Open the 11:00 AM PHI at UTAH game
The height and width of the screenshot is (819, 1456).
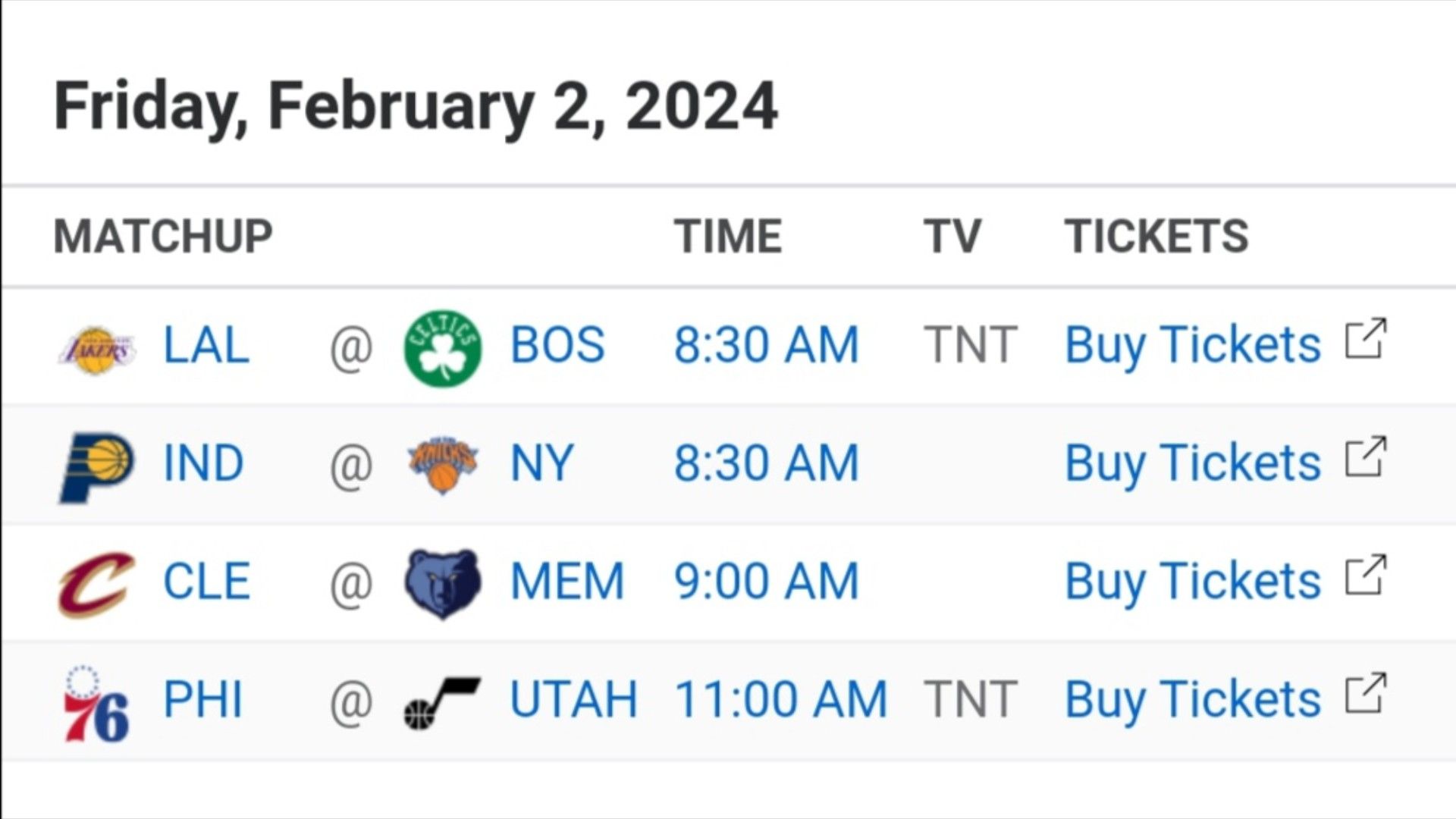pos(781,699)
